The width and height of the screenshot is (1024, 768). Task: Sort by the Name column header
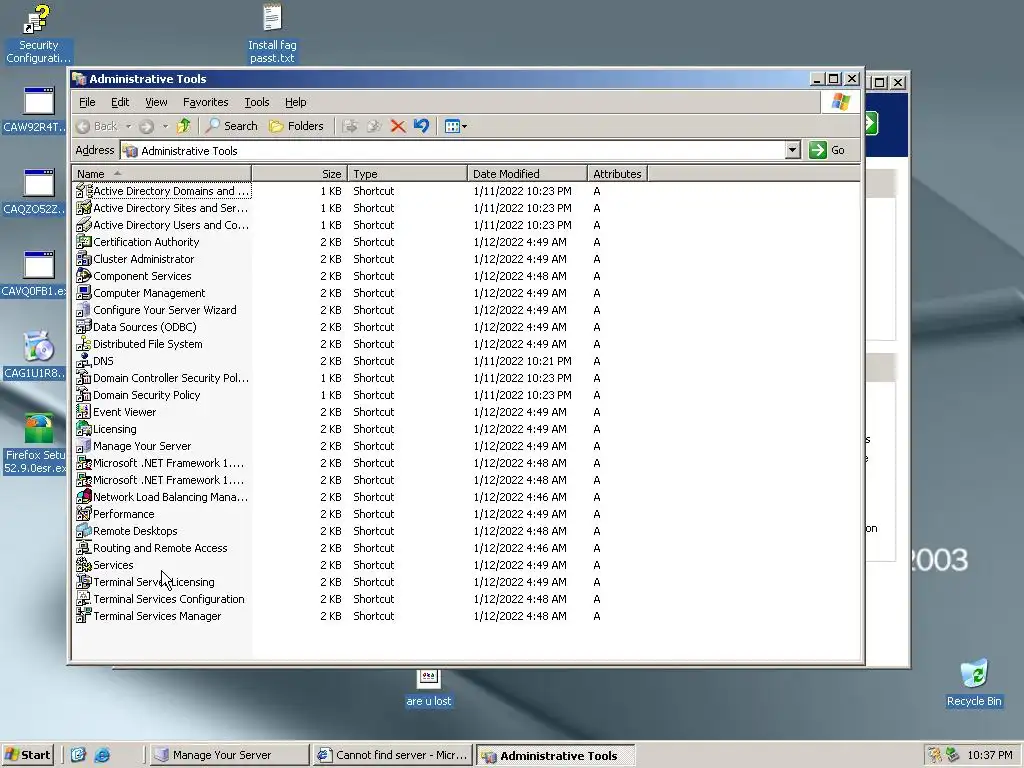(x=161, y=174)
